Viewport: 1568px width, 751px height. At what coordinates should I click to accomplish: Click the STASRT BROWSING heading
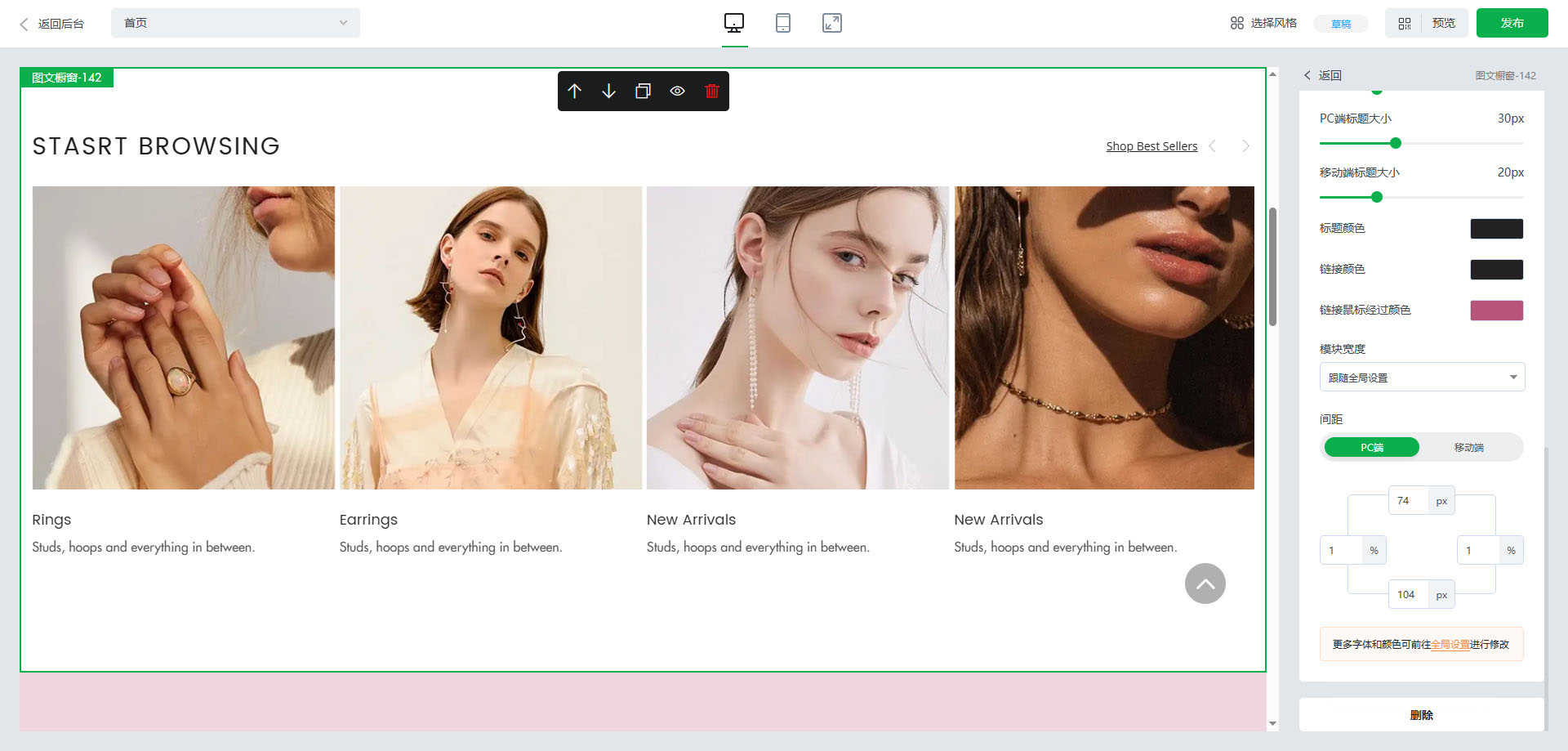point(156,146)
